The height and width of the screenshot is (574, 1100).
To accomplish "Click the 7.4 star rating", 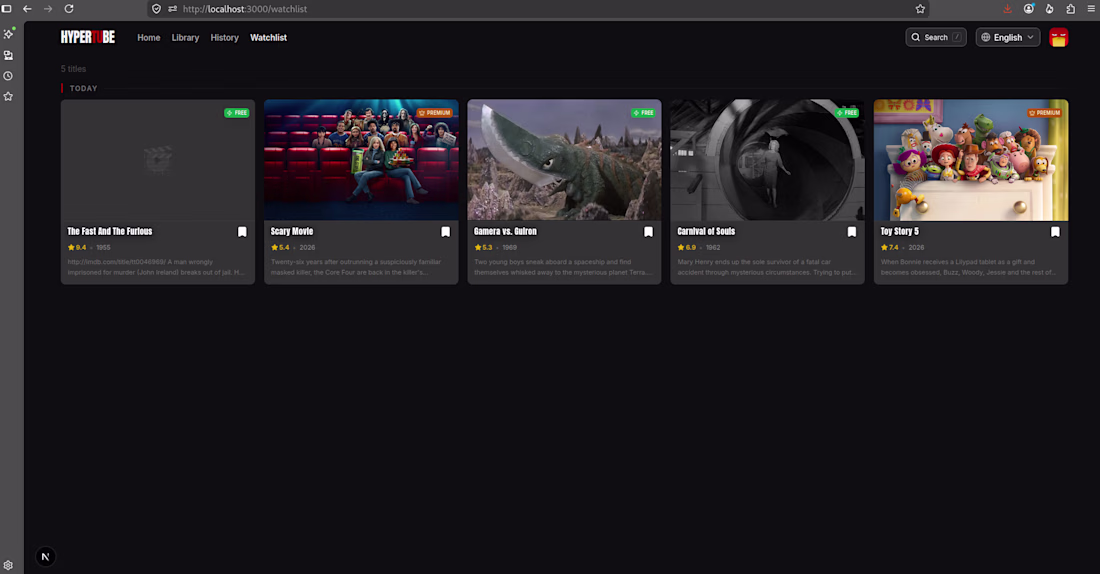I will [x=890, y=247].
